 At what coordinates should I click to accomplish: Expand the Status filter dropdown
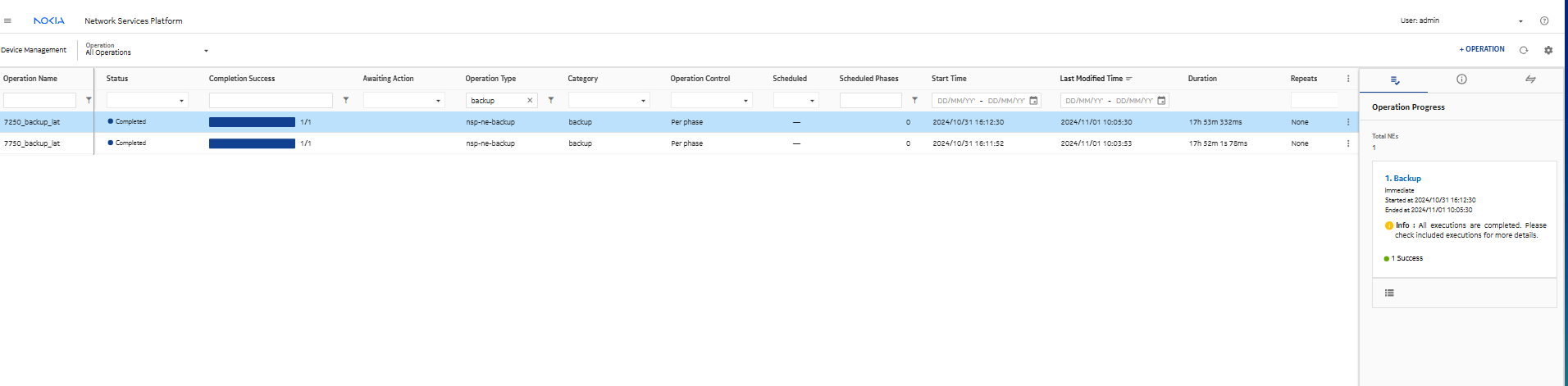coord(181,101)
